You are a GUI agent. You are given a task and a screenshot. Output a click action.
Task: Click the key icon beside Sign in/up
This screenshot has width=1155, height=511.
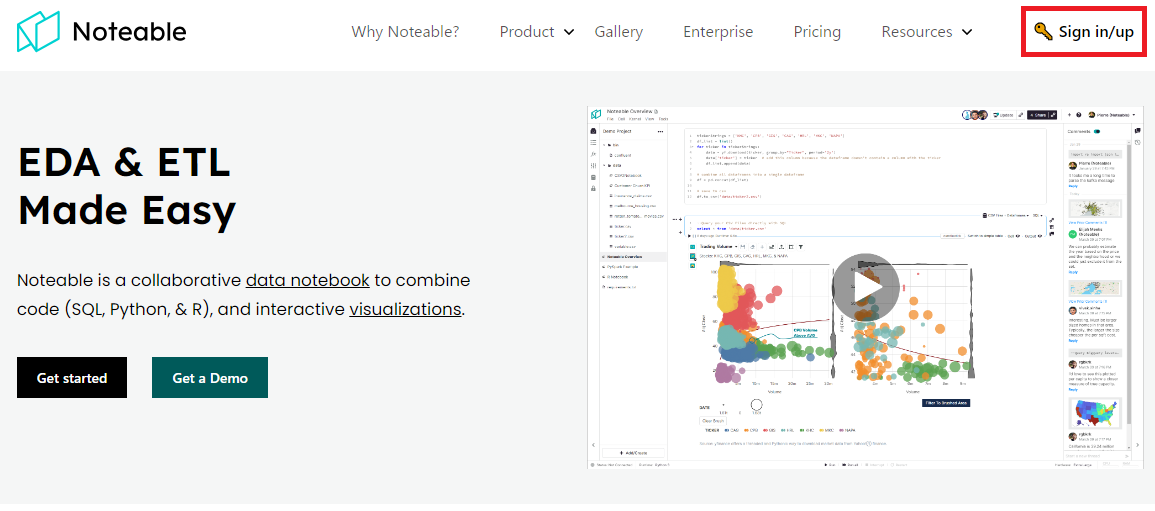coord(1043,32)
